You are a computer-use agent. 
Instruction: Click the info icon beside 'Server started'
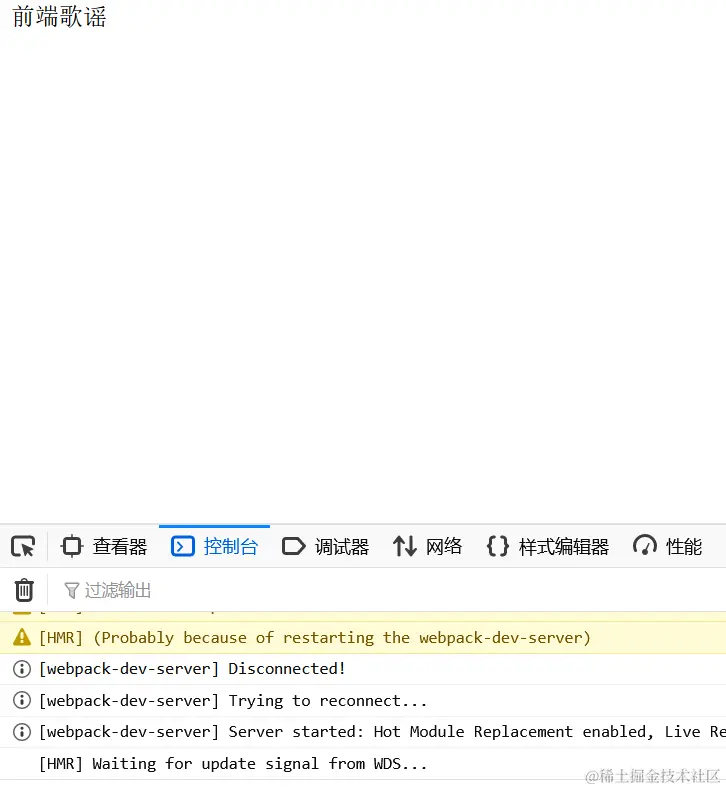[x=22, y=732]
